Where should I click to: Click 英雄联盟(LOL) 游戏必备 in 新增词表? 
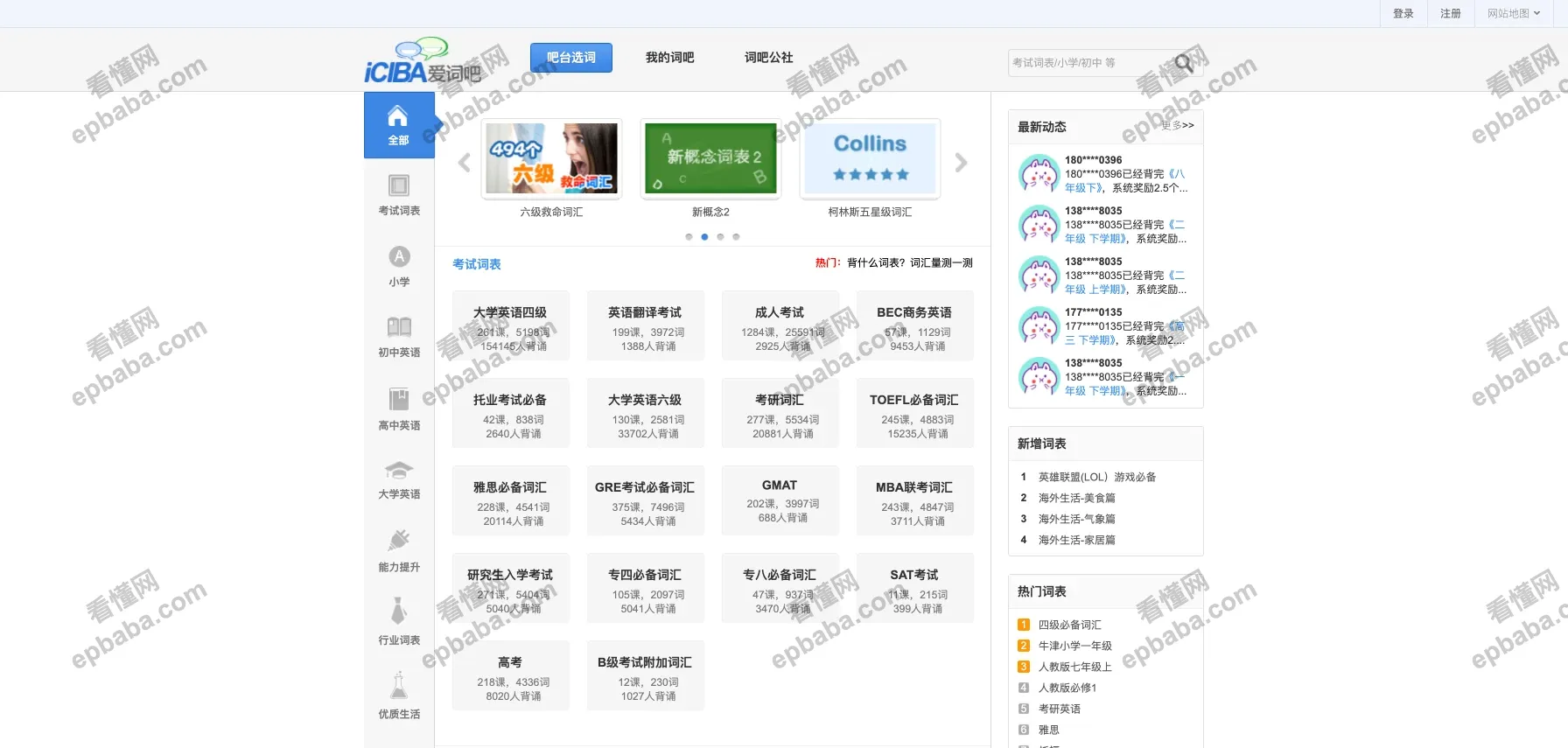pos(1097,478)
